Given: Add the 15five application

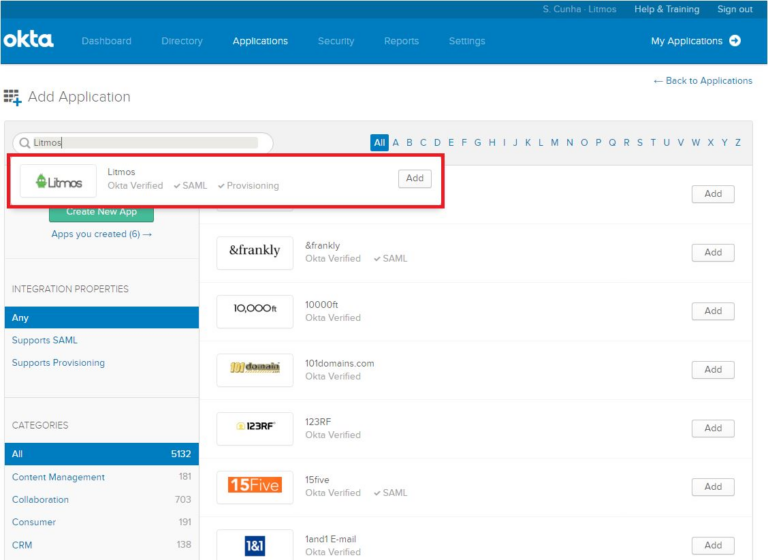Looking at the screenshot, I should pyautogui.click(x=713, y=487).
